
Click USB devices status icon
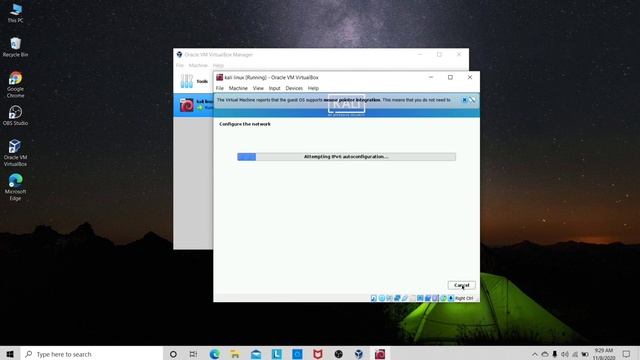tap(405, 298)
